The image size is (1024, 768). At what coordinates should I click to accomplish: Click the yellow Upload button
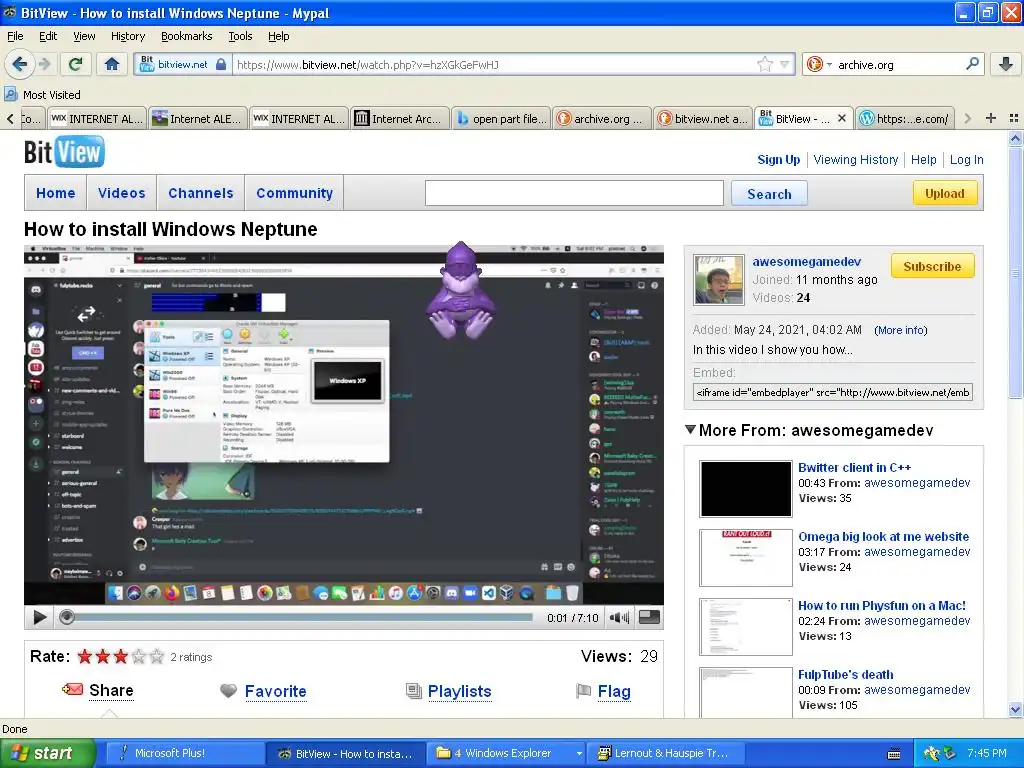pos(944,193)
